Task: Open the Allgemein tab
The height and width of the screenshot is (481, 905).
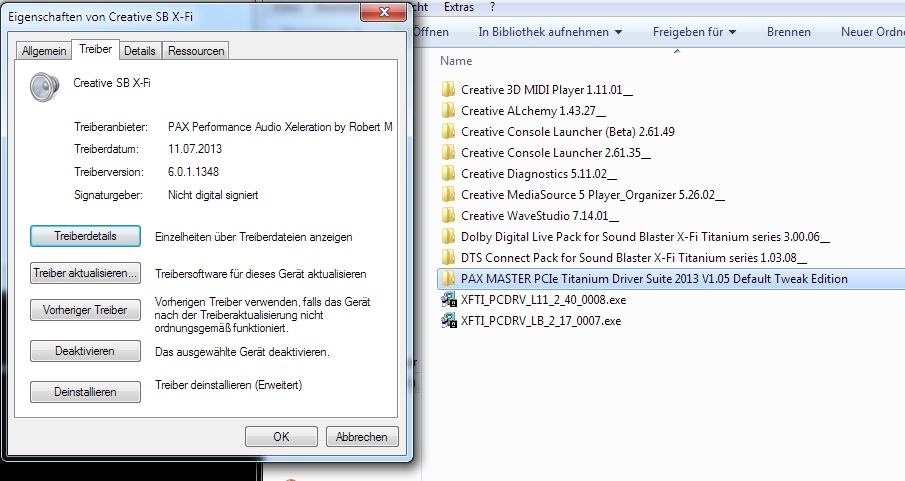Action: click(x=44, y=51)
